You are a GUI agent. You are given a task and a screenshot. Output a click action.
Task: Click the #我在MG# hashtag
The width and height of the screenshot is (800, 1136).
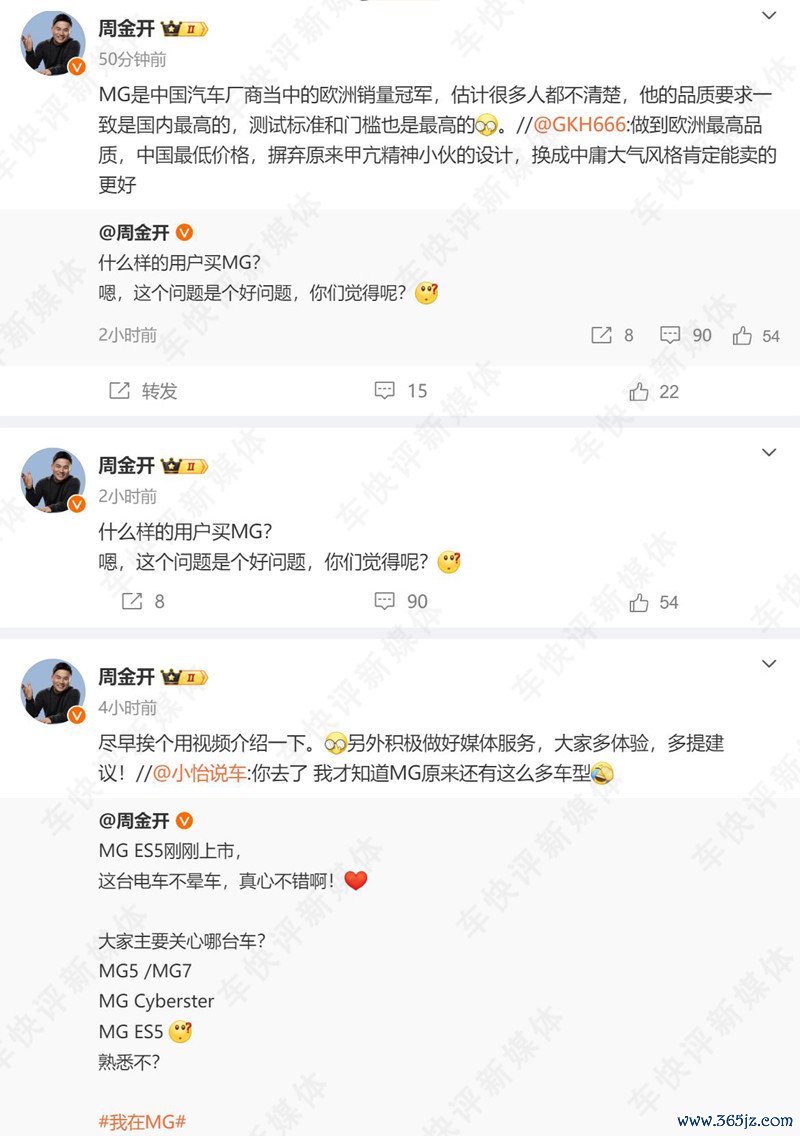click(142, 1122)
